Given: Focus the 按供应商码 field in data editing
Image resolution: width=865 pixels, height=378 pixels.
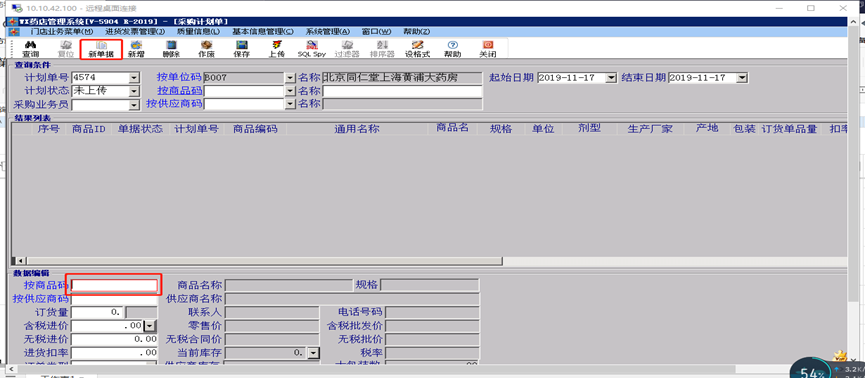Looking at the screenshot, I should pos(114,299).
